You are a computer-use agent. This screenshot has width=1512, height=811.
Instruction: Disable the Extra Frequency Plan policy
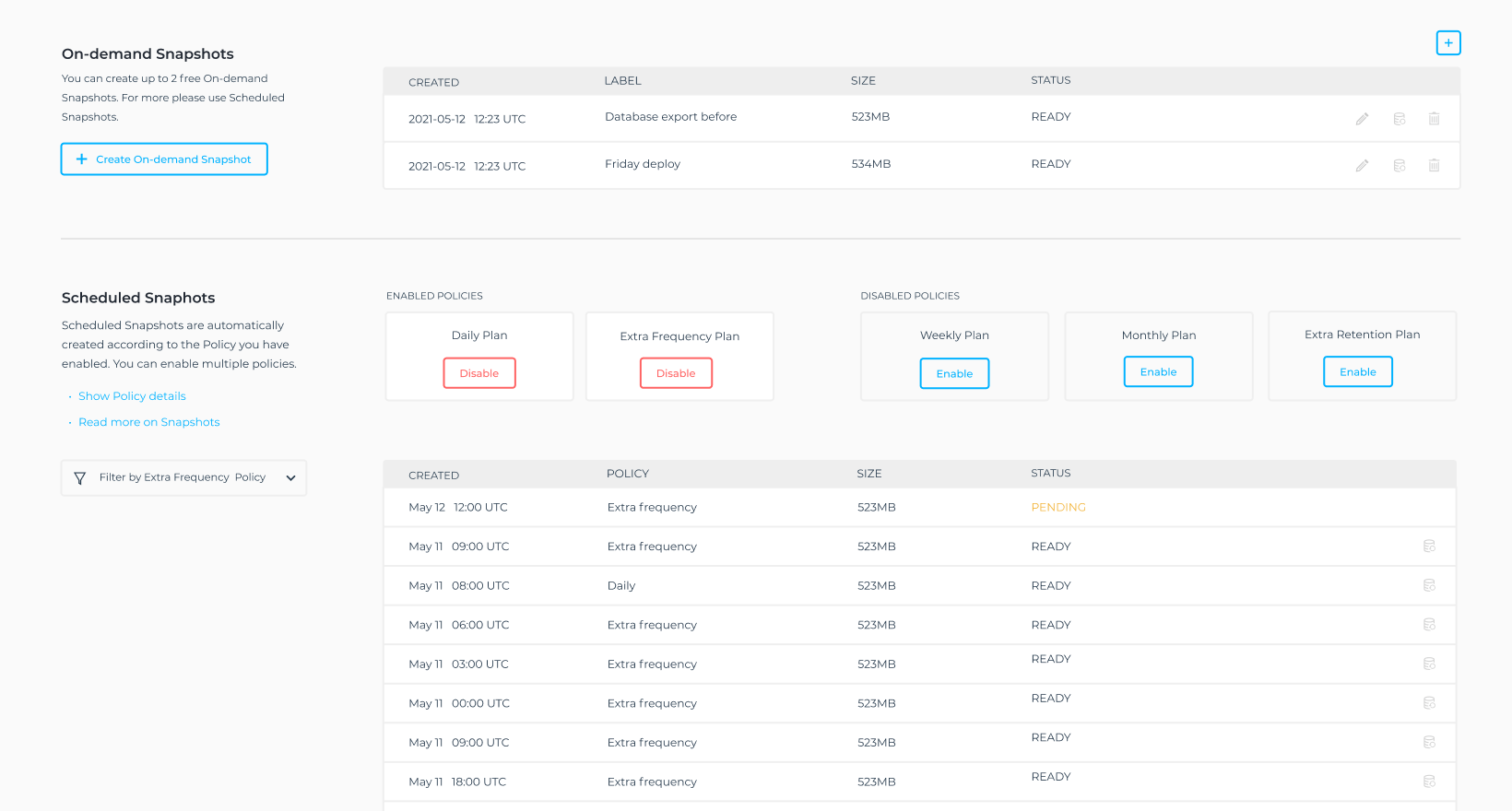coord(676,373)
